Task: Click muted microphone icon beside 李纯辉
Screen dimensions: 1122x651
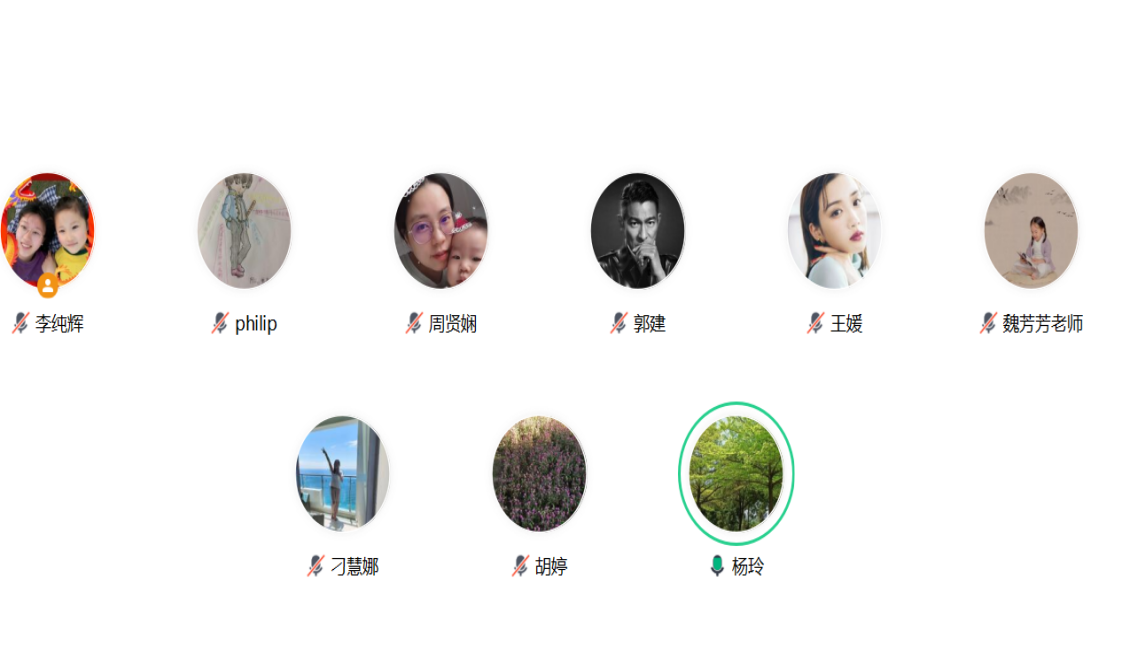Action: [x=21, y=323]
